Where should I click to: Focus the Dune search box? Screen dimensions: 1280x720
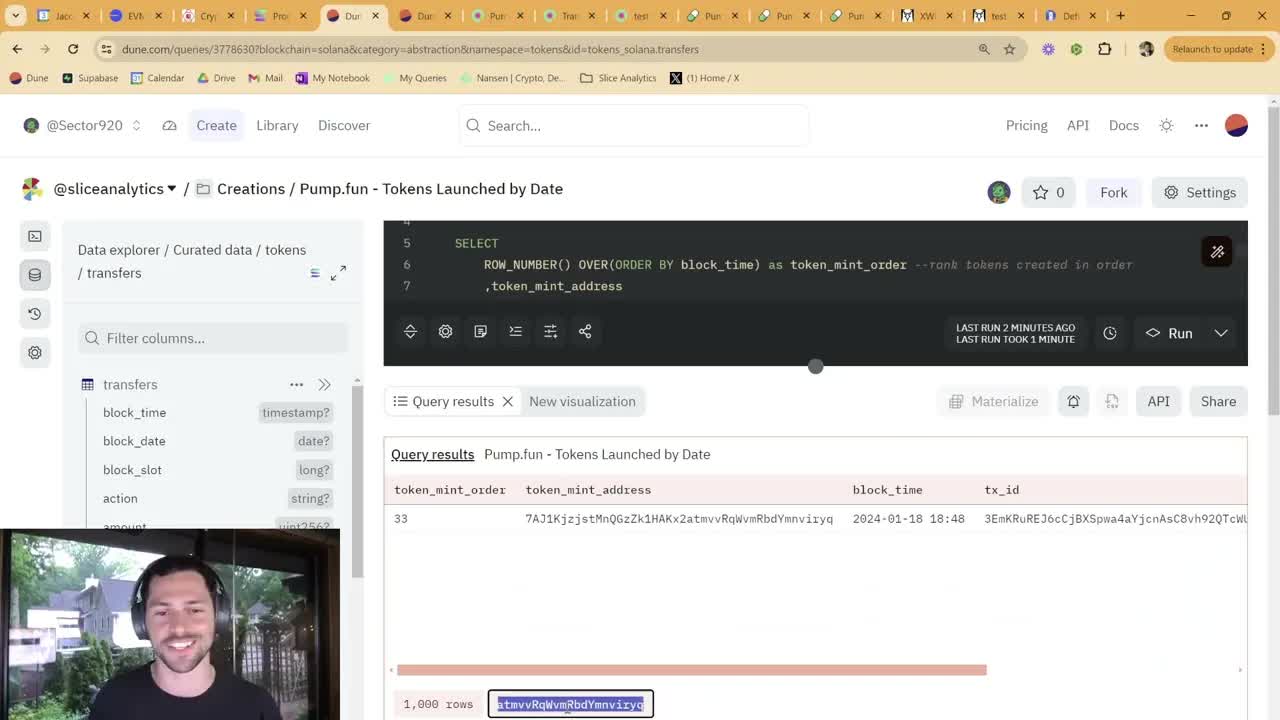click(633, 125)
